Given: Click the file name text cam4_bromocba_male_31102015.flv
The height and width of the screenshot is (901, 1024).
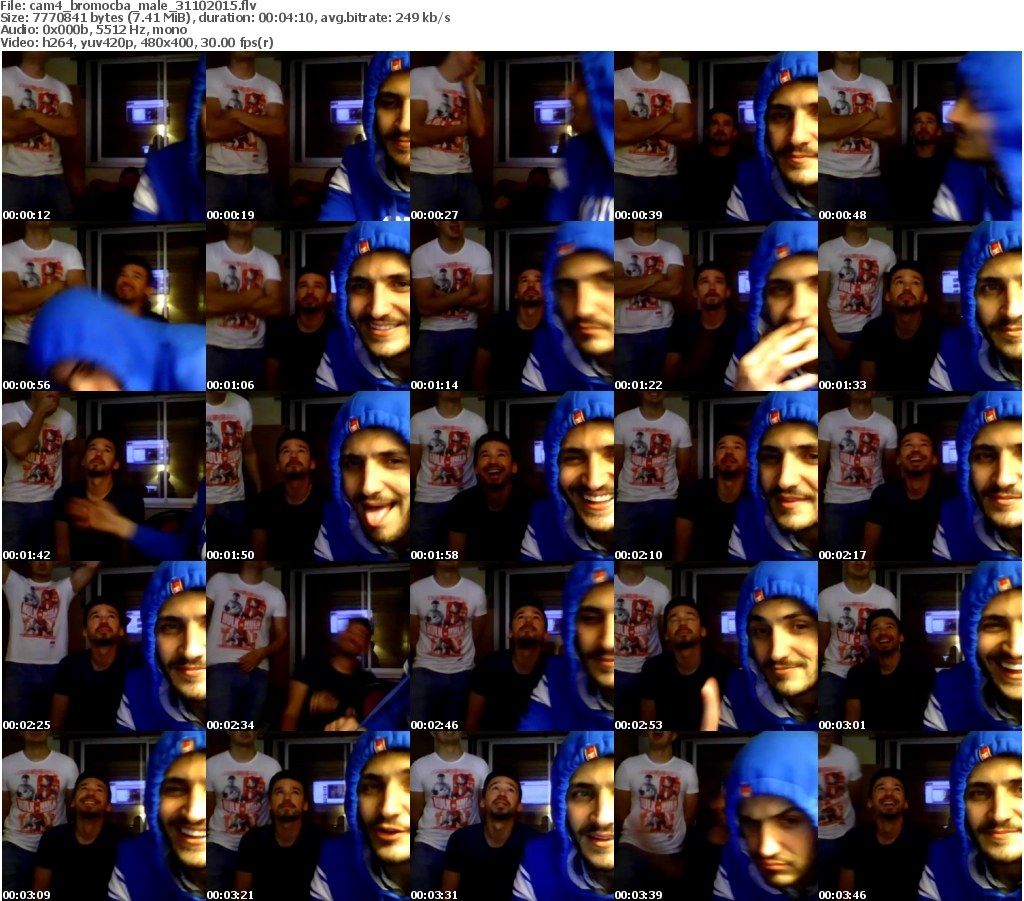Looking at the screenshot, I should tap(143, 5).
